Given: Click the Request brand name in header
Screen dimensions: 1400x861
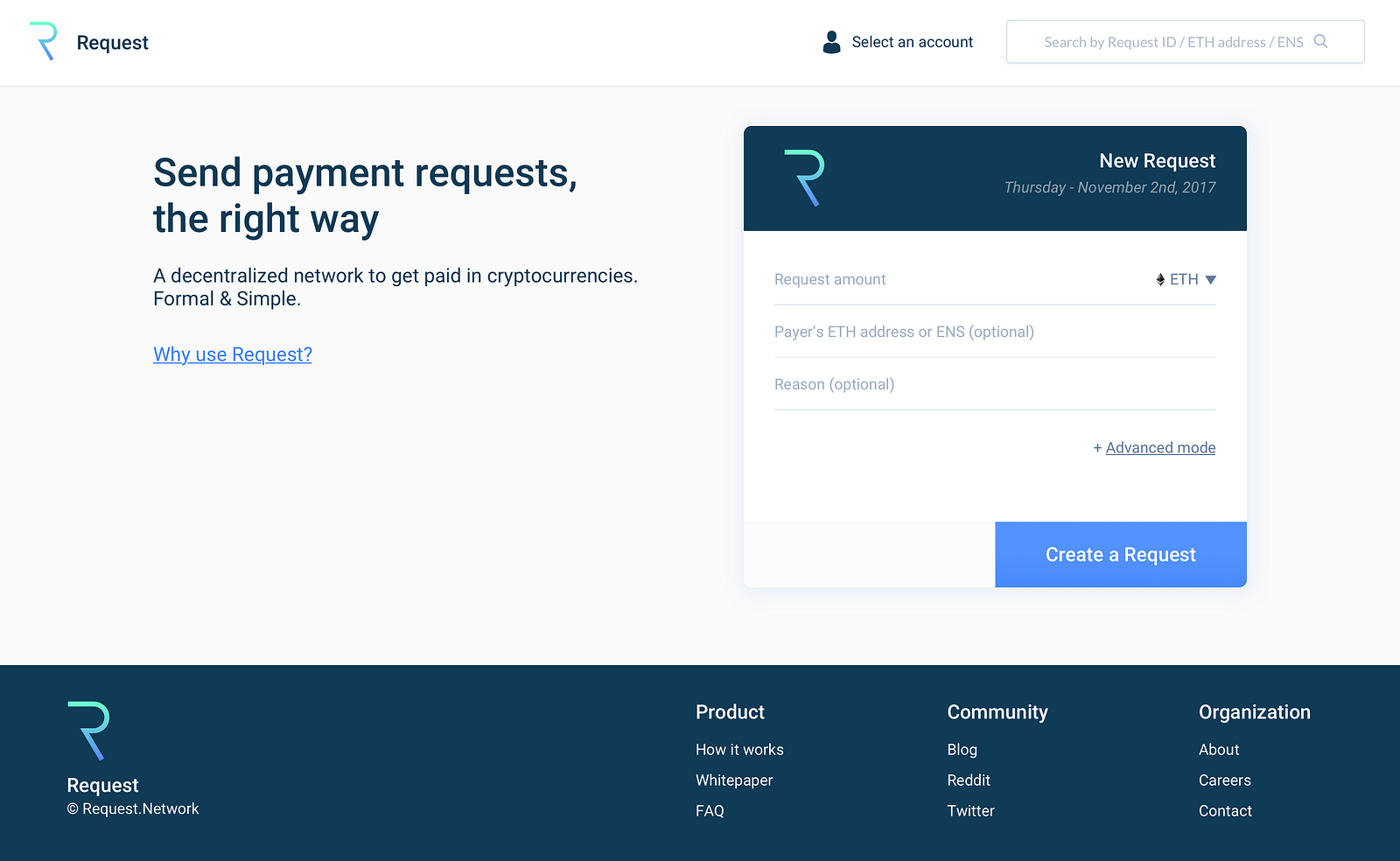Looking at the screenshot, I should pos(113,43).
